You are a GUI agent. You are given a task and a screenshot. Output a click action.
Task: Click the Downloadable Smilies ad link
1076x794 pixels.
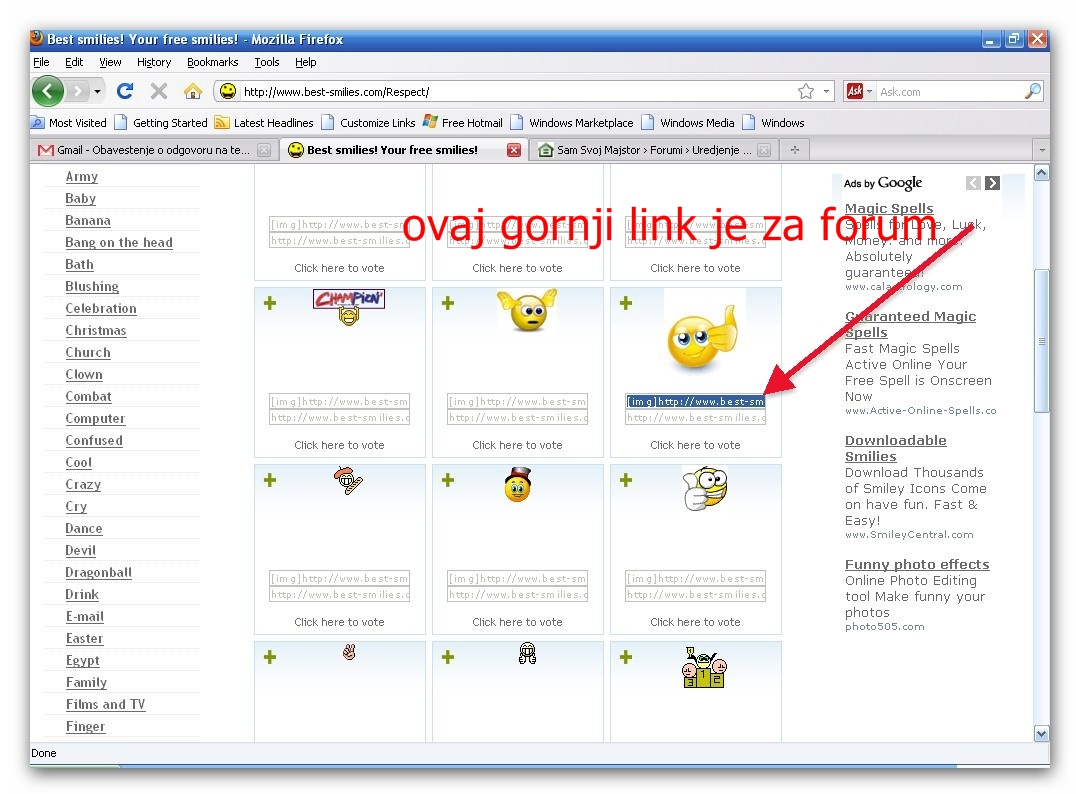point(895,448)
